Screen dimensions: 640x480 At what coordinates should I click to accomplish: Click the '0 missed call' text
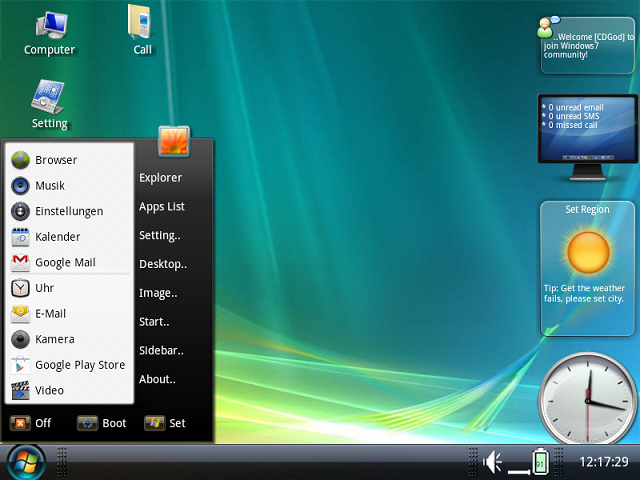point(573,125)
